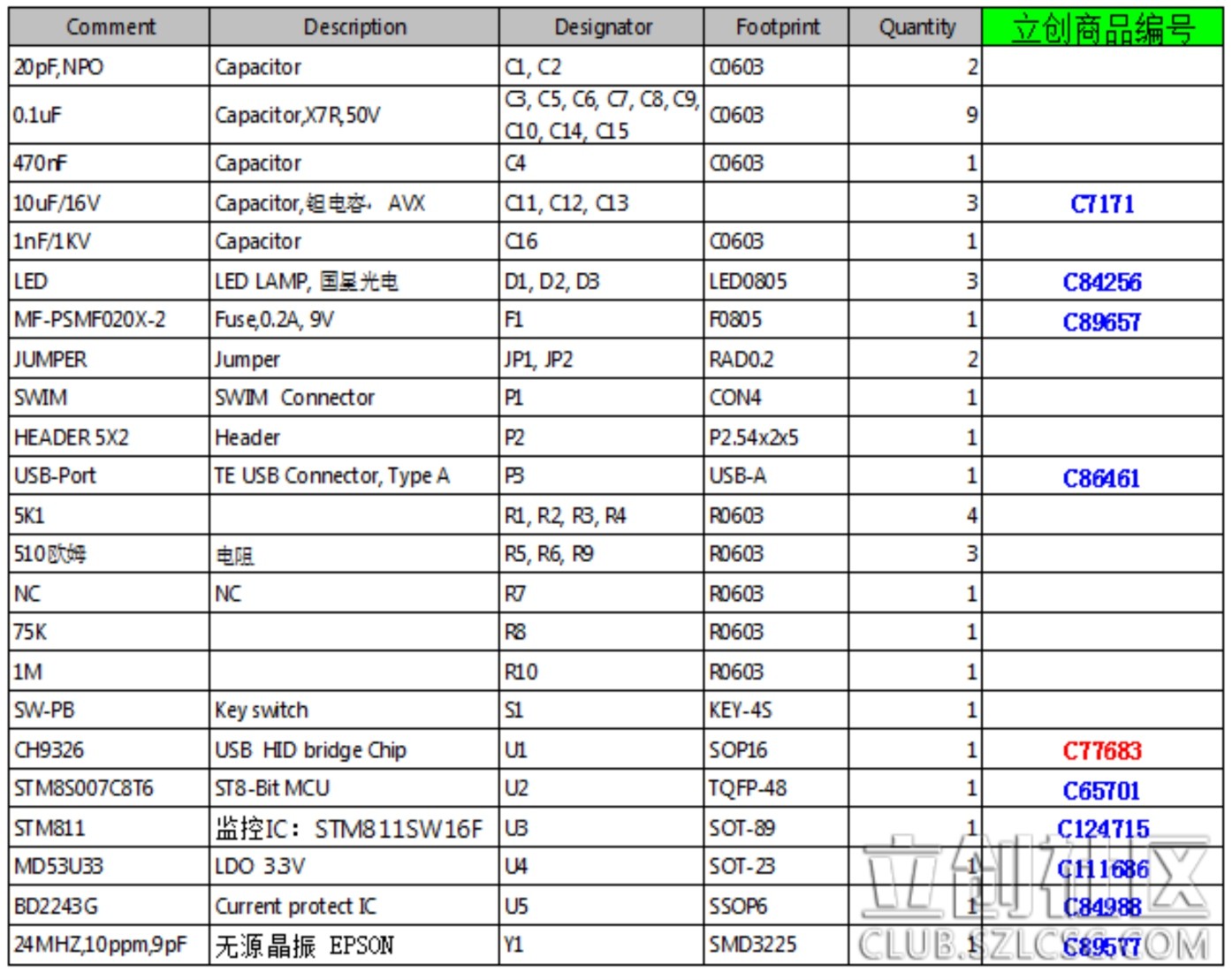Click the 无源晶振 EPSON description
Image resolution: width=1232 pixels, height=980 pixels.
tap(305, 946)
